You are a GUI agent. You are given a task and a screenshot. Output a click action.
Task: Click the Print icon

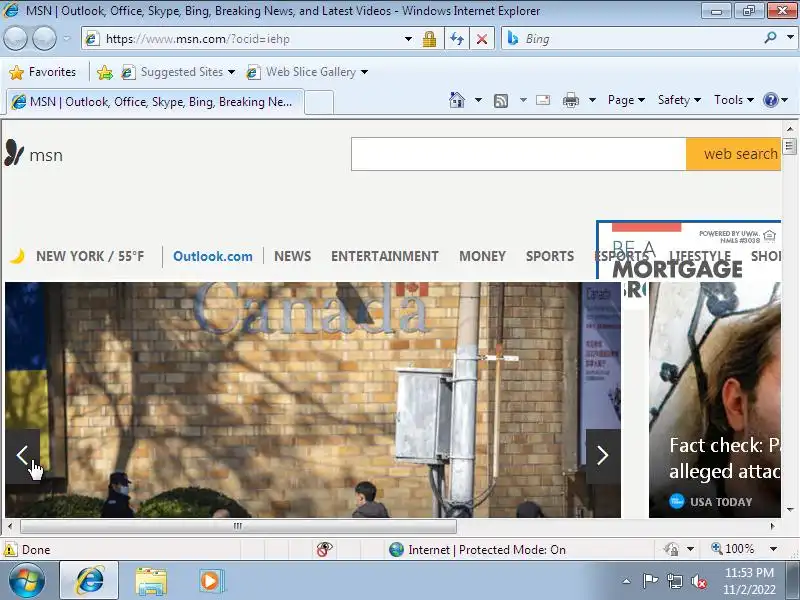[x=570, y=100]
